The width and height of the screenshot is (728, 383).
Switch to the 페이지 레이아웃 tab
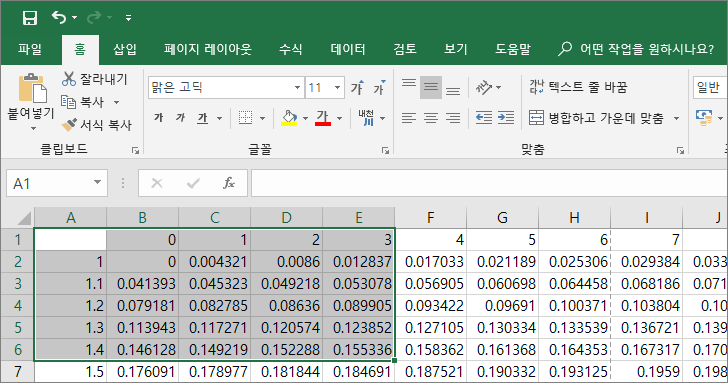pyautogui.click(x=208, y=49)
